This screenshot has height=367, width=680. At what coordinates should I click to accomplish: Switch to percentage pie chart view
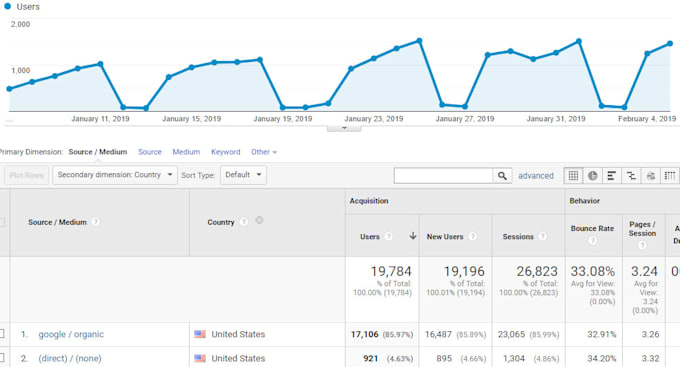pos(592,176)
